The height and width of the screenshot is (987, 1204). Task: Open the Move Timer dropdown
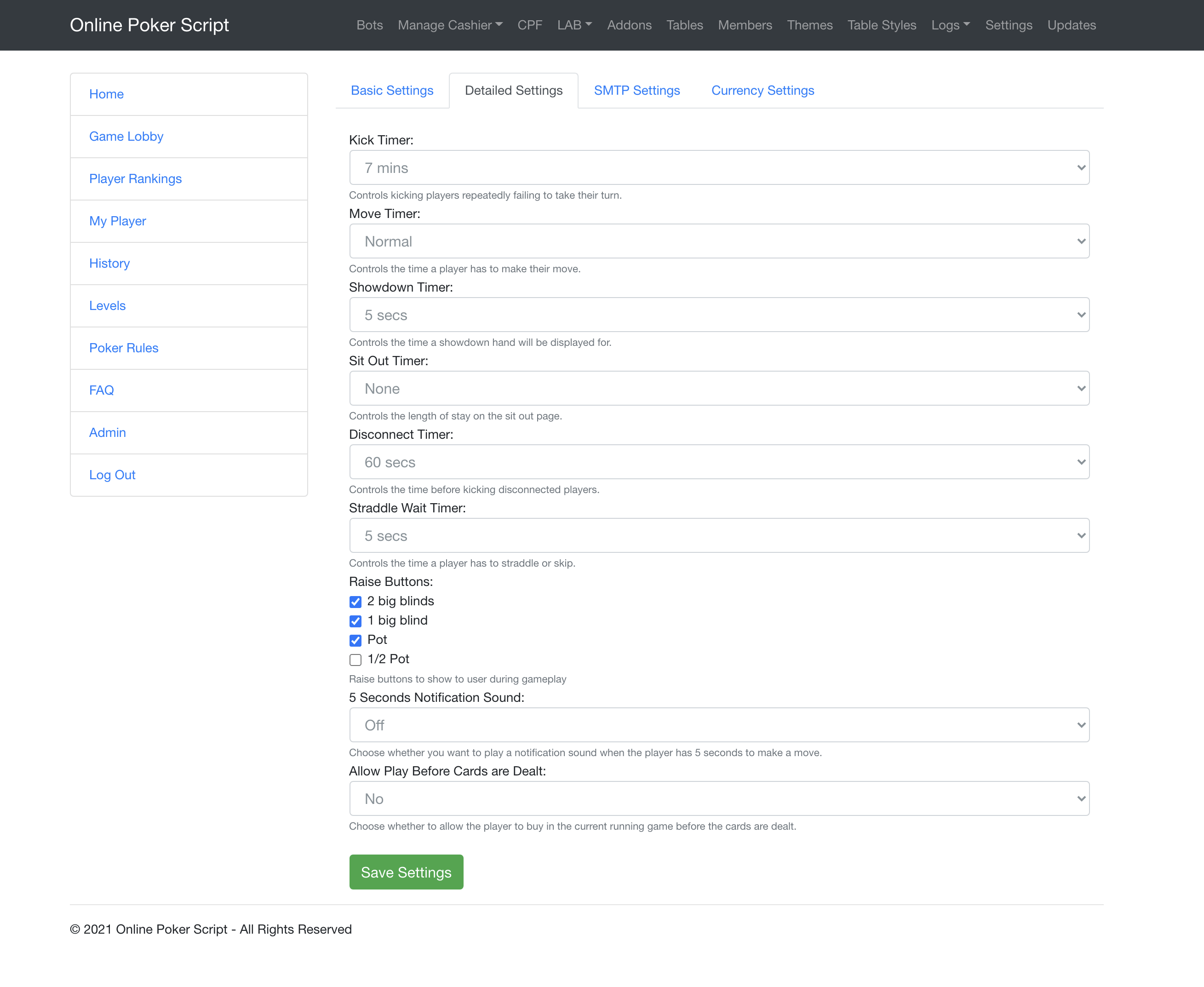(x=719, y=241)
